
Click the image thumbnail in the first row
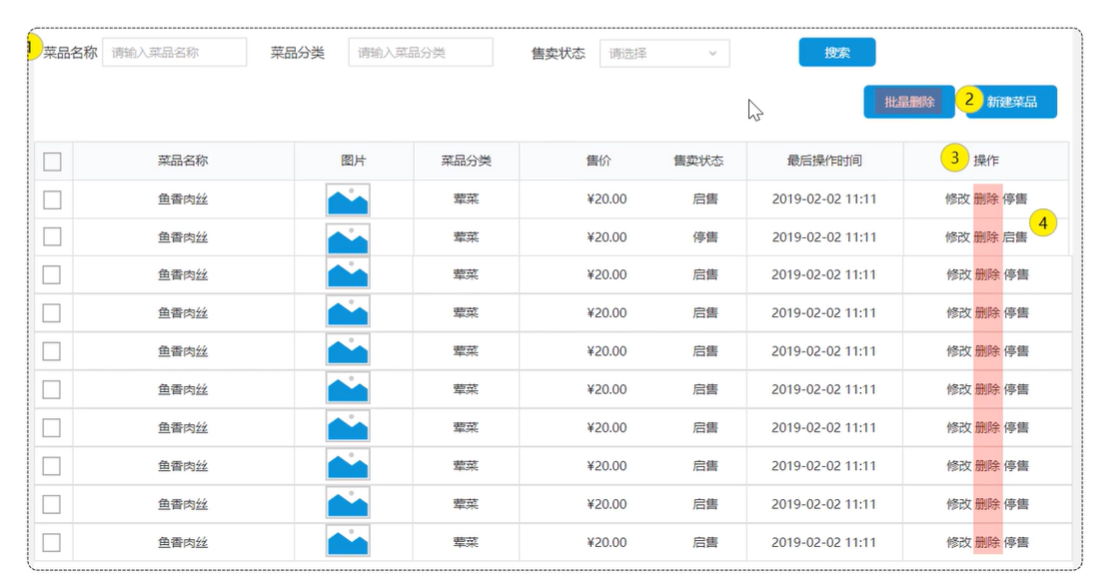347,200
